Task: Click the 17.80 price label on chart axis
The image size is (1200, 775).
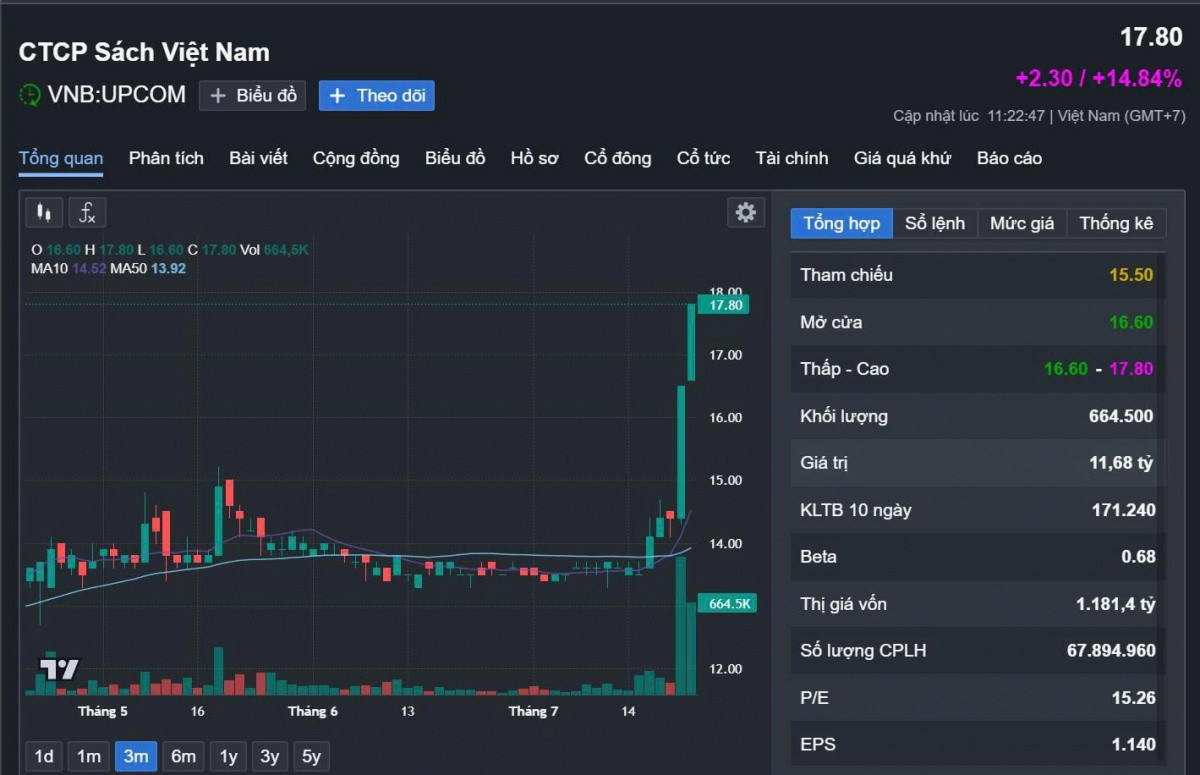Action: [723, 305]
